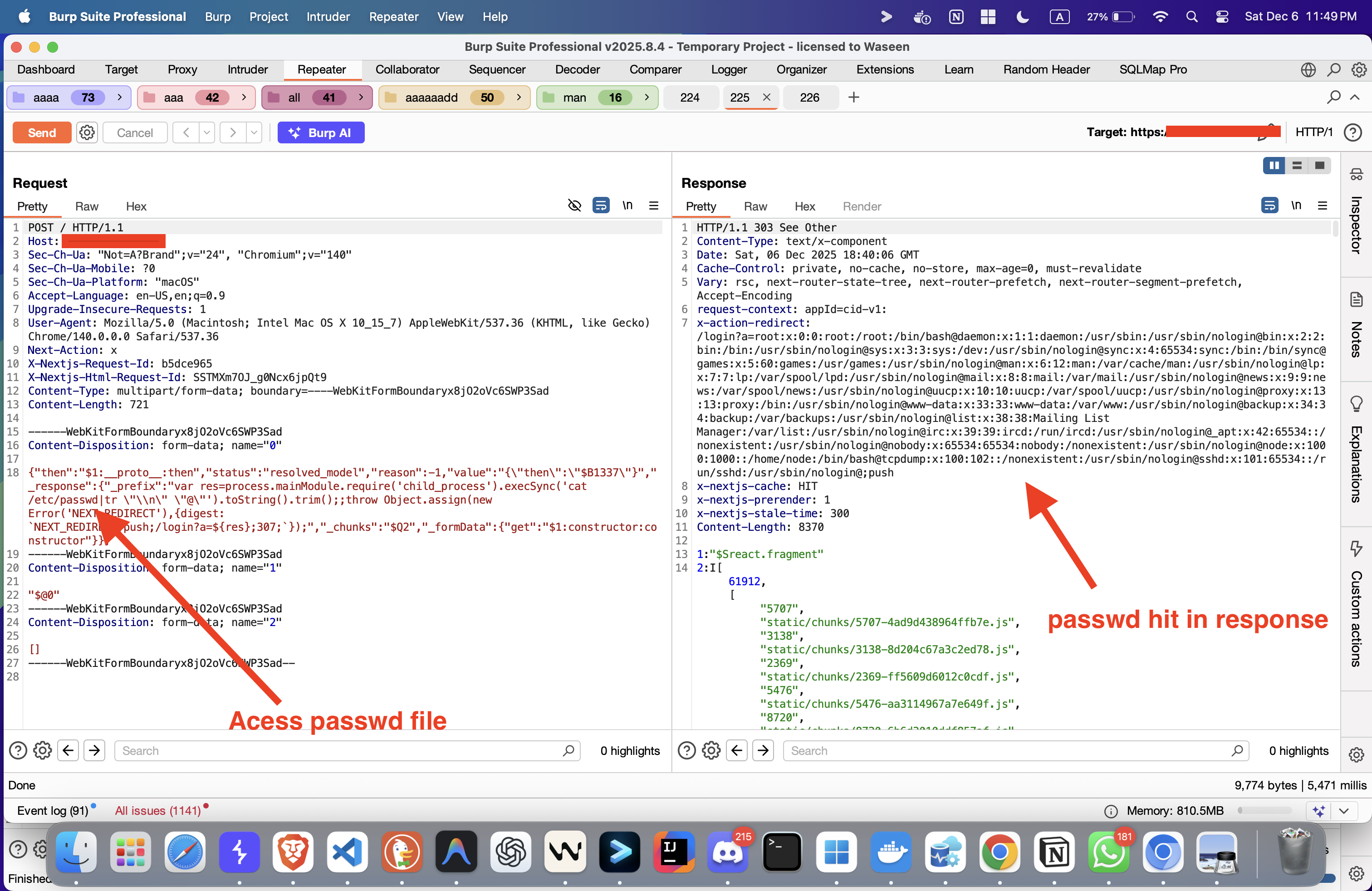The width and height of the screenshot is (1372, 891).
Task: Open the Project menu in macOS menu bar
Action: 269,17
